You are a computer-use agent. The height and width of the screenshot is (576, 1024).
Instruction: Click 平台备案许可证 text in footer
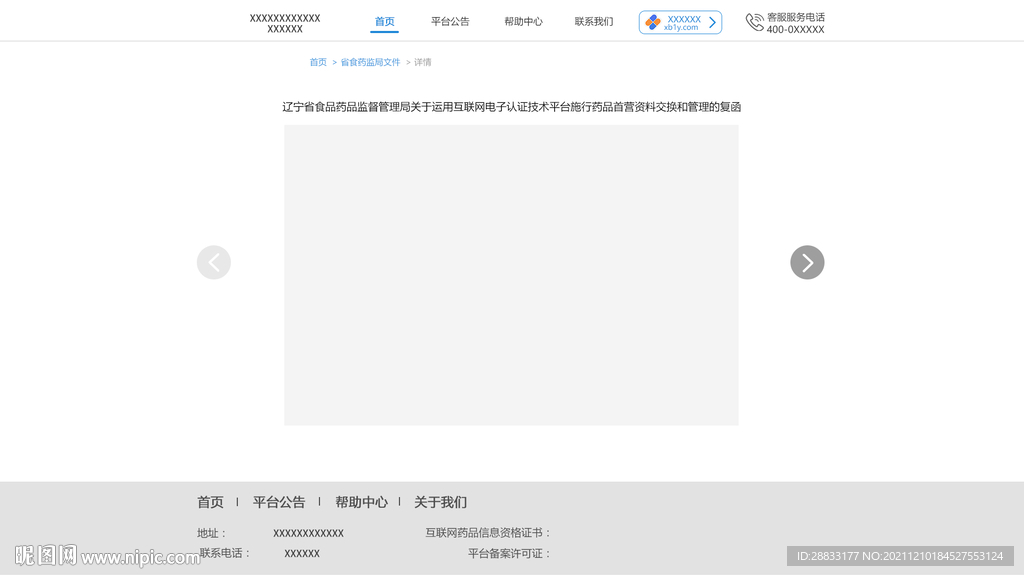tap(509, 554)
